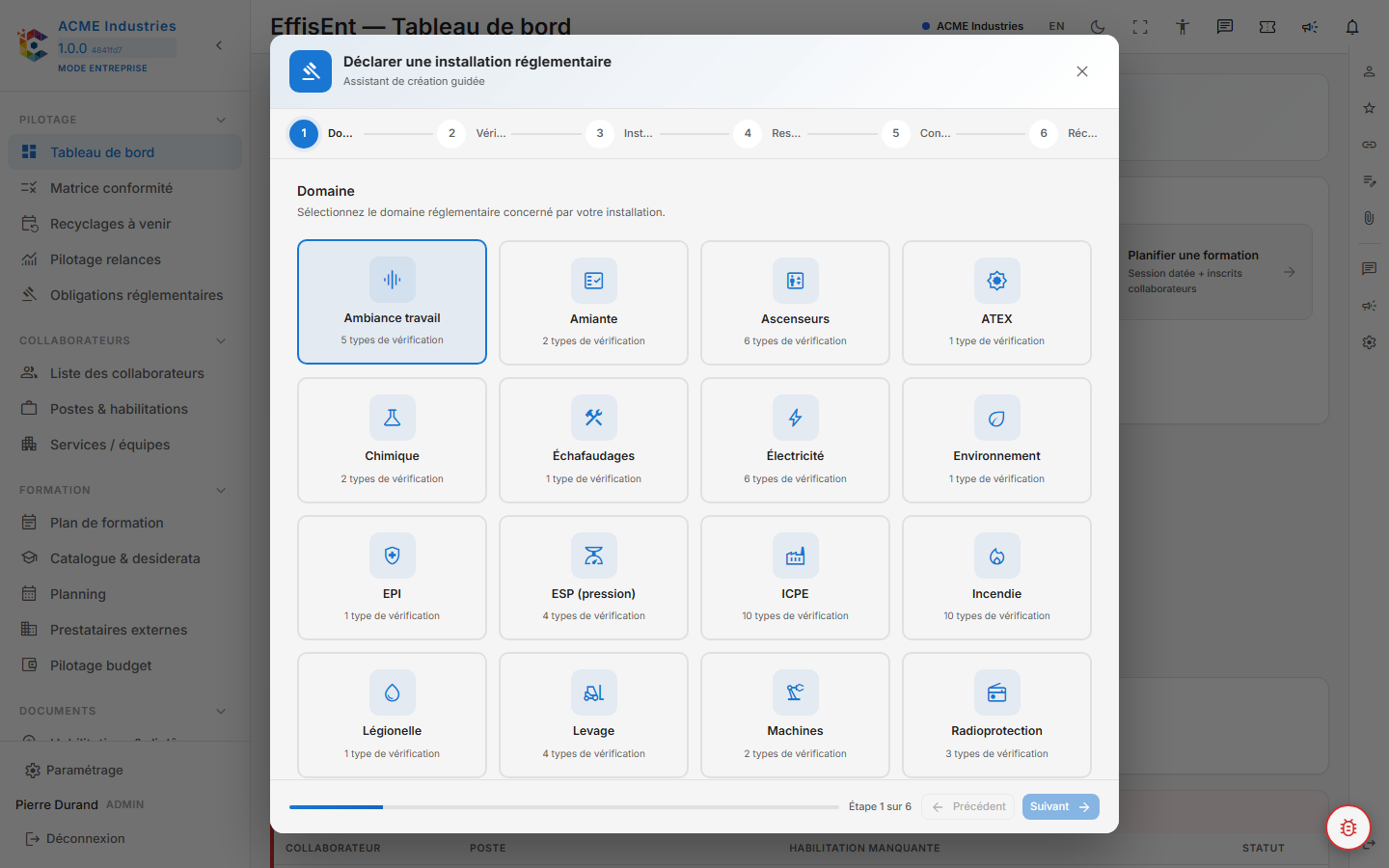Viewport: 1389px width, 868px height.
Task: Open the ticket icon in the header
Action: coord(1267,27)
